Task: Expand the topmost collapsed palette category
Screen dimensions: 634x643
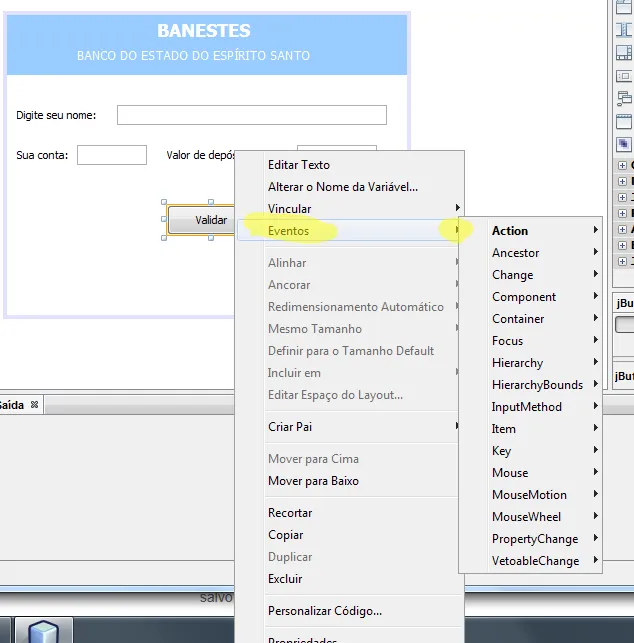Action: (622, 165)
